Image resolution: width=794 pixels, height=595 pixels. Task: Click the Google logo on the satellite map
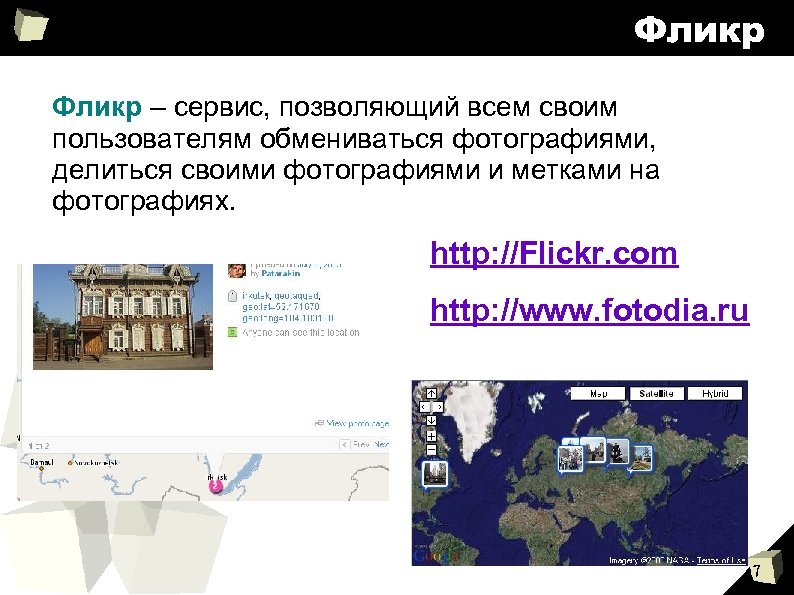pos(435,556)
